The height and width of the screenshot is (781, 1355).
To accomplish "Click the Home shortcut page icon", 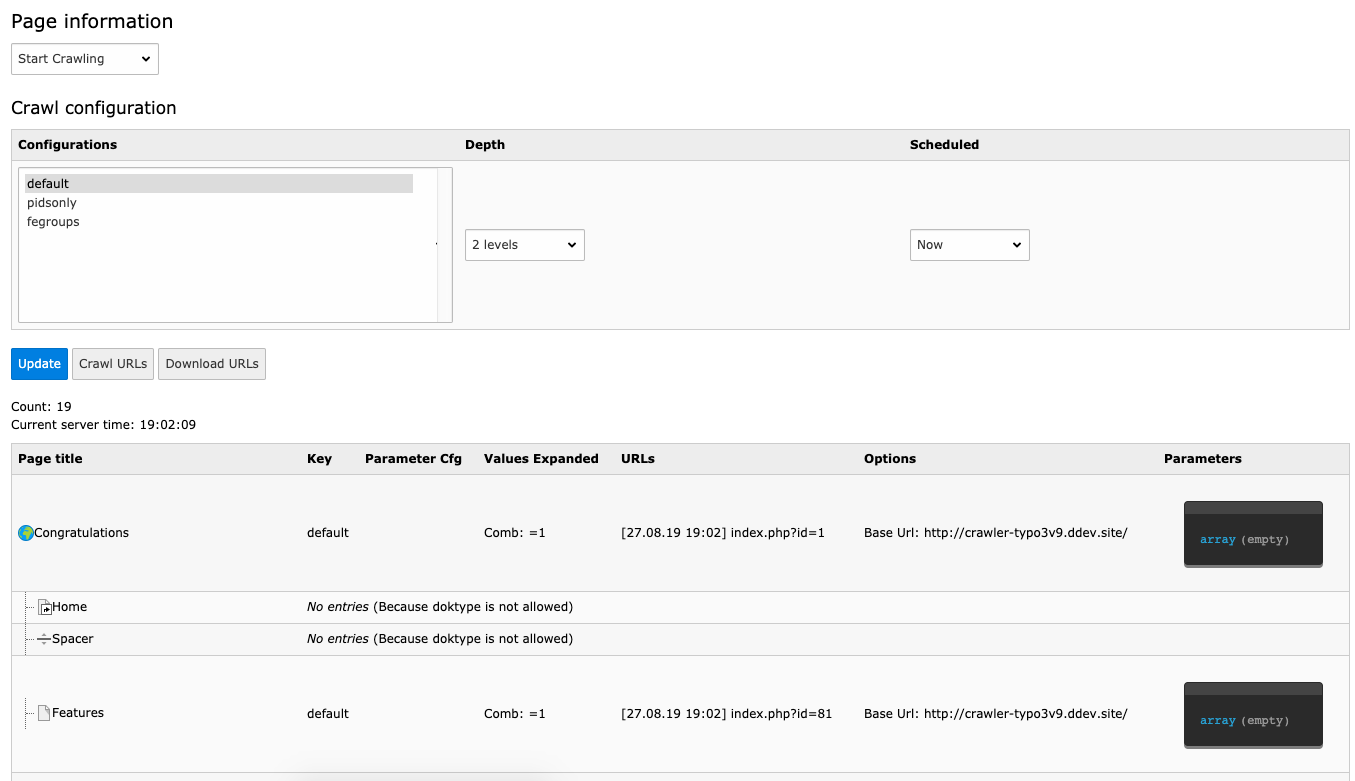I will point(44,607).
